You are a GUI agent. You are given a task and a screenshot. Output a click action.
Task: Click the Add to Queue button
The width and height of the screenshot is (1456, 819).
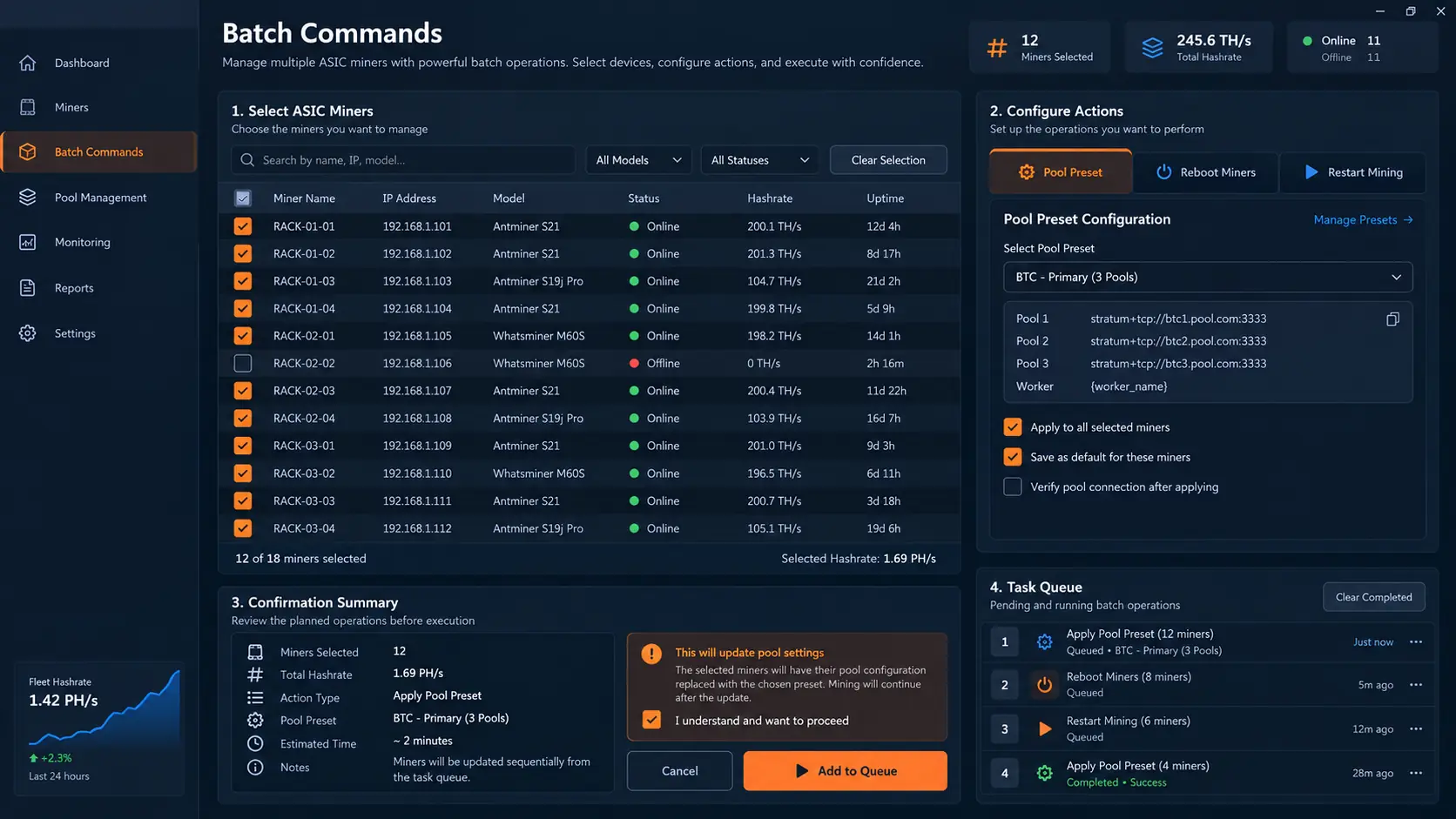(x=846, y=771)
